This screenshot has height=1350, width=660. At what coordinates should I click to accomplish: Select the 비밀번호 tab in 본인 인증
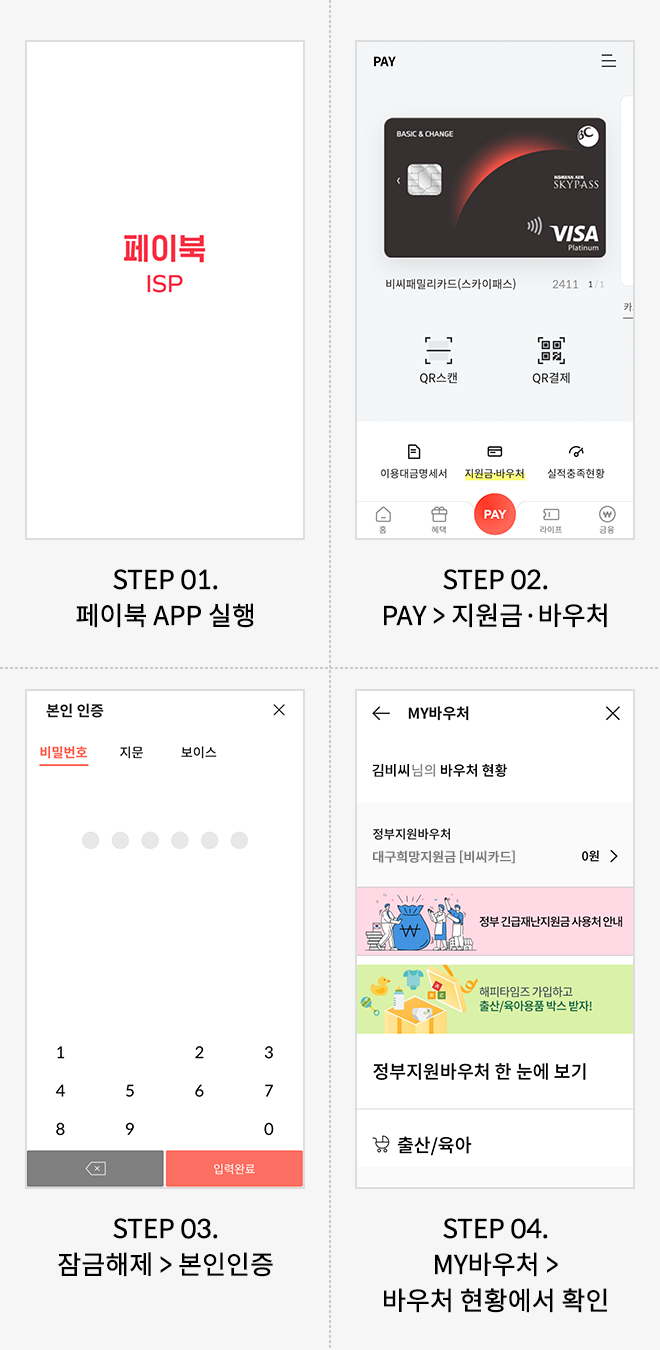coord(63,755)
